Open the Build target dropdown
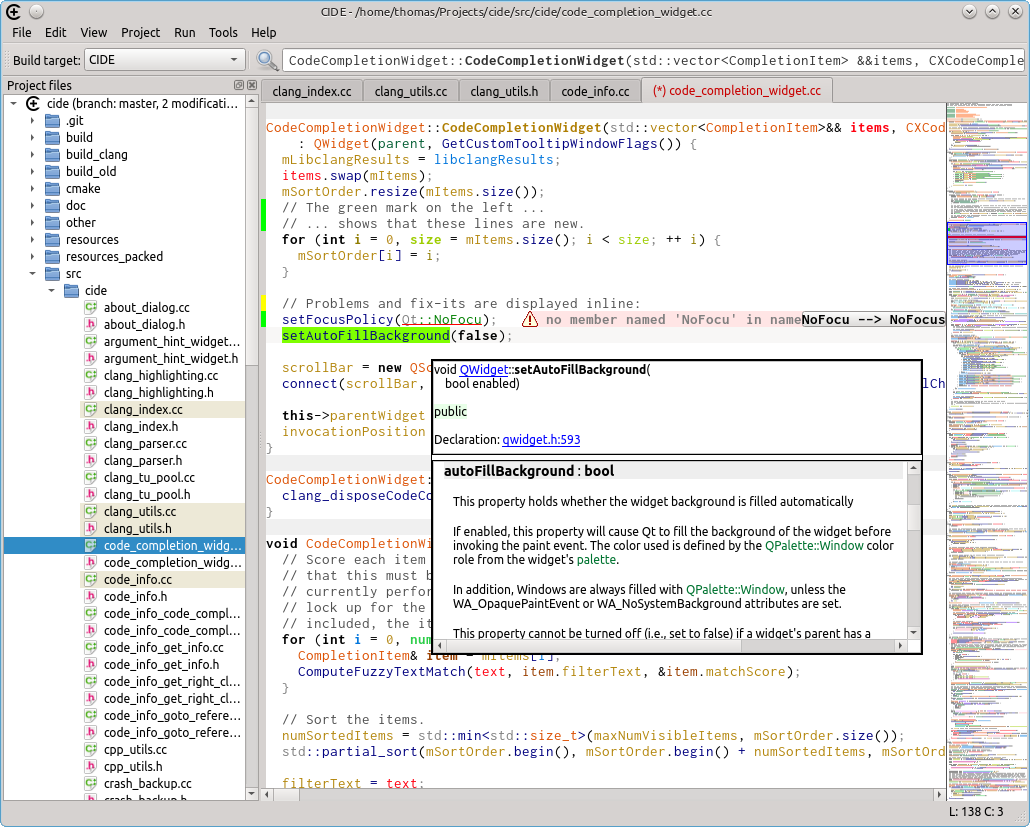Viewport: 1030px width, 827px height. click(x=165, y=60)
